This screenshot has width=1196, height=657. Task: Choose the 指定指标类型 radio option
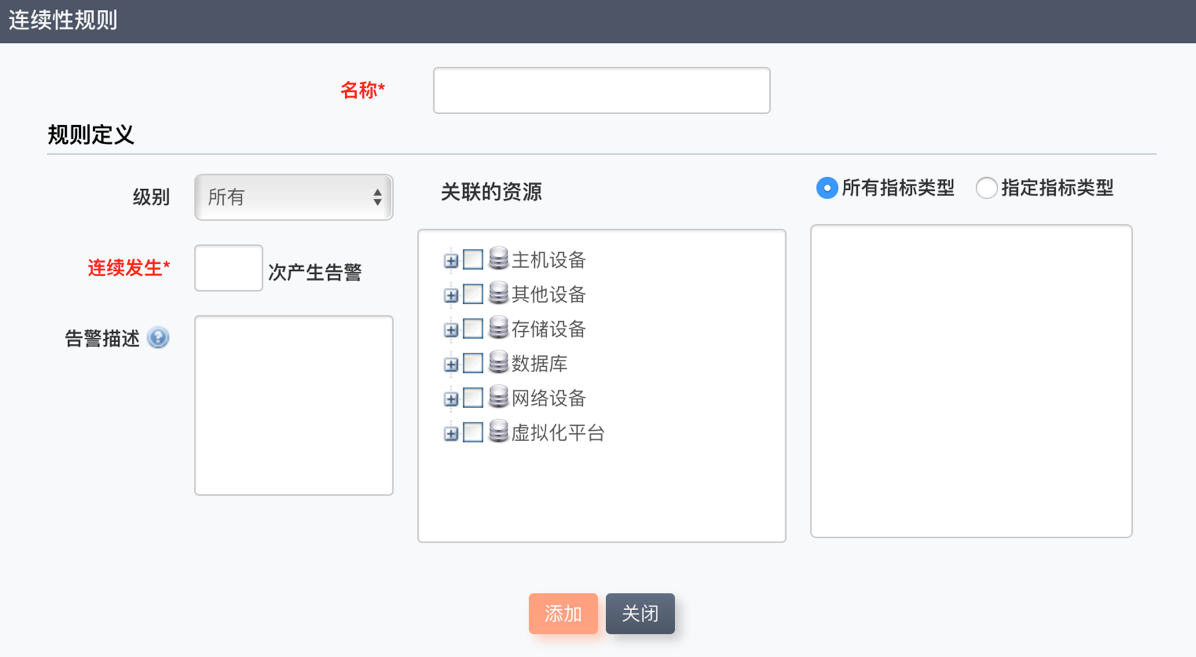click(x=986, y=188)
